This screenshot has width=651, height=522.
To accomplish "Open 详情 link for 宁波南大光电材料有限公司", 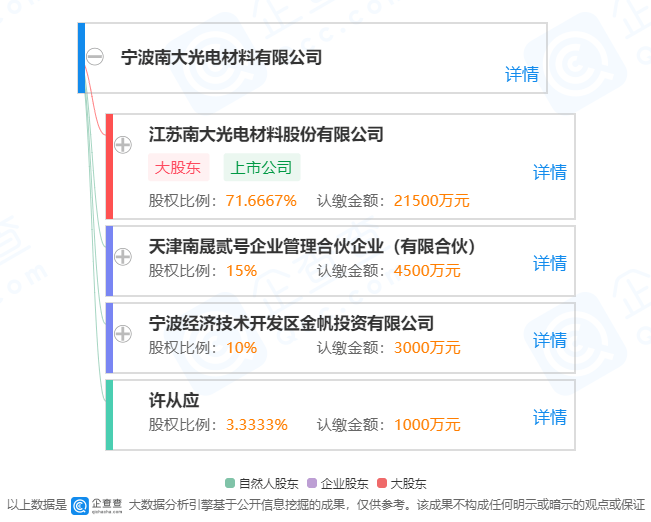I will click(x=522, y=74).
